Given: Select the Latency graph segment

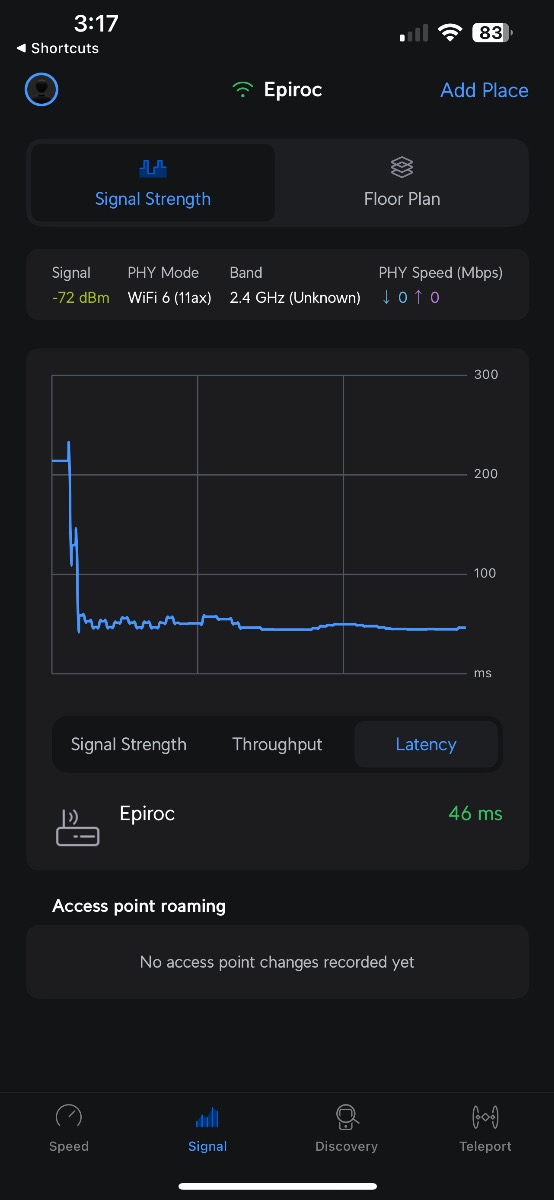Looking at the screenshot, I should point(426,744).
